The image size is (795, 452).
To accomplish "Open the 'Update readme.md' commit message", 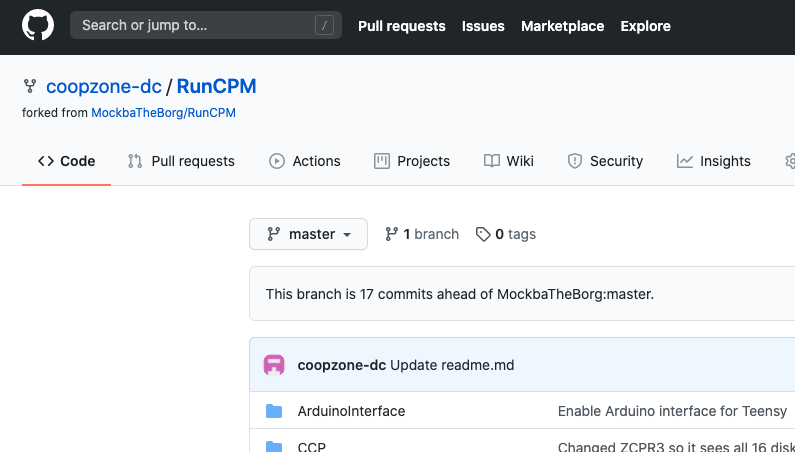I will tap(452, 365).
